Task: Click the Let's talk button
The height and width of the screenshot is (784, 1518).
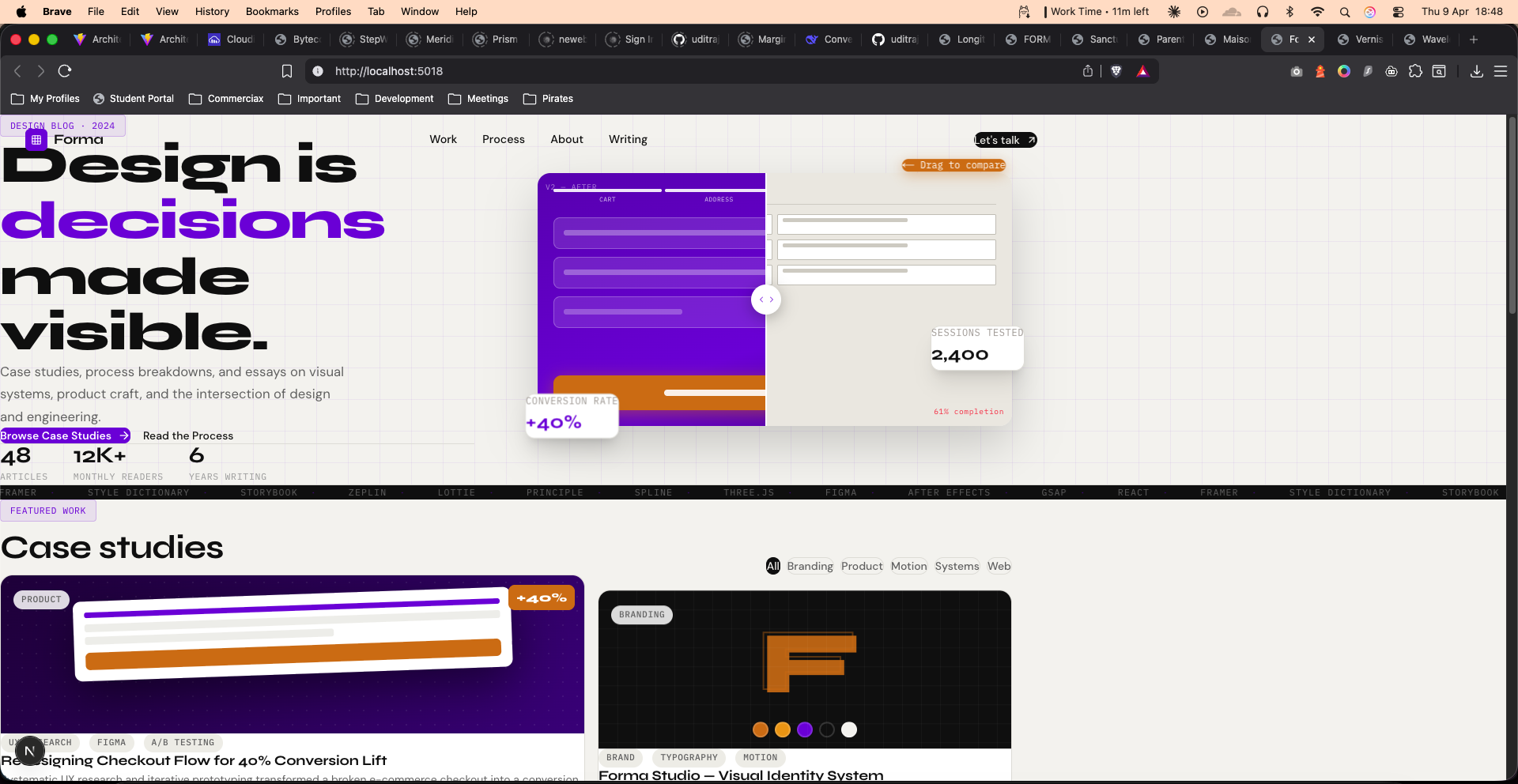Action: click(1005, 140)
